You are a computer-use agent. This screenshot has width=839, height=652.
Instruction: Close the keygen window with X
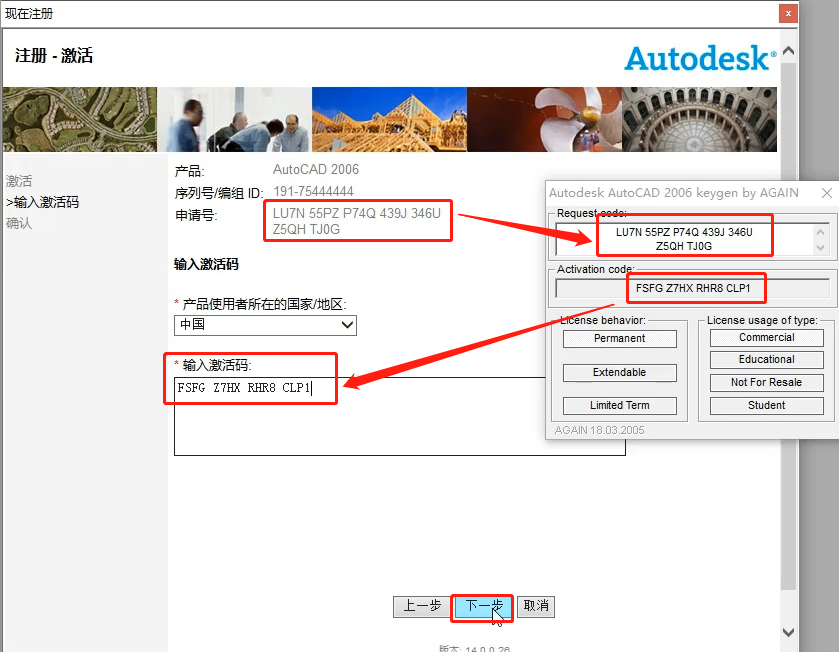pyautogui.click(x=827, y=193)
